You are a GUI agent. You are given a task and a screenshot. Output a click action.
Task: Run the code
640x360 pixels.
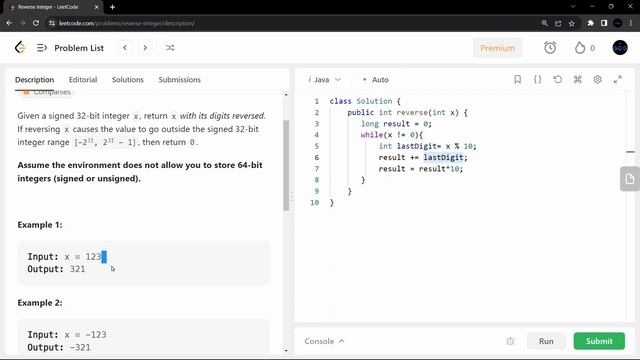click(x=546, y=341)
